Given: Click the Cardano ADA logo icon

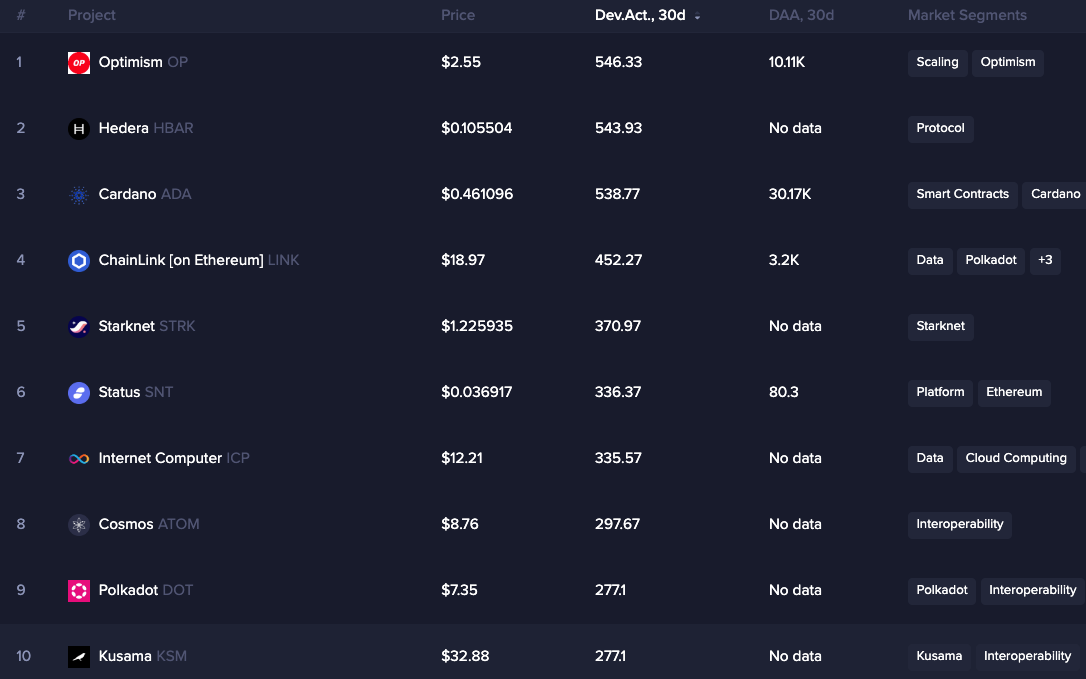Looking at the screenshot, I should (79, 195).
